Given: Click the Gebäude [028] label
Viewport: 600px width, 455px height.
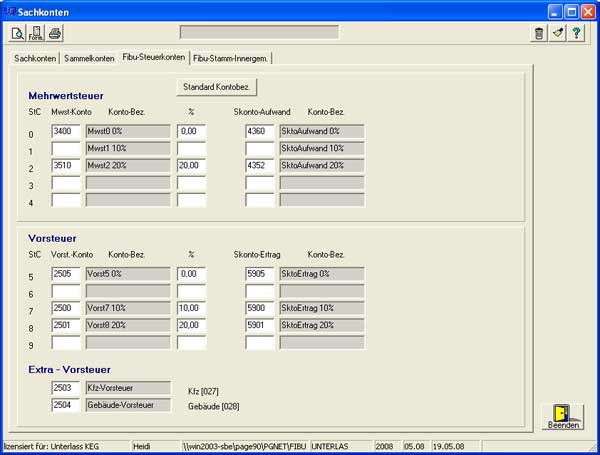Looking at the screenshot, I should 214,406.
